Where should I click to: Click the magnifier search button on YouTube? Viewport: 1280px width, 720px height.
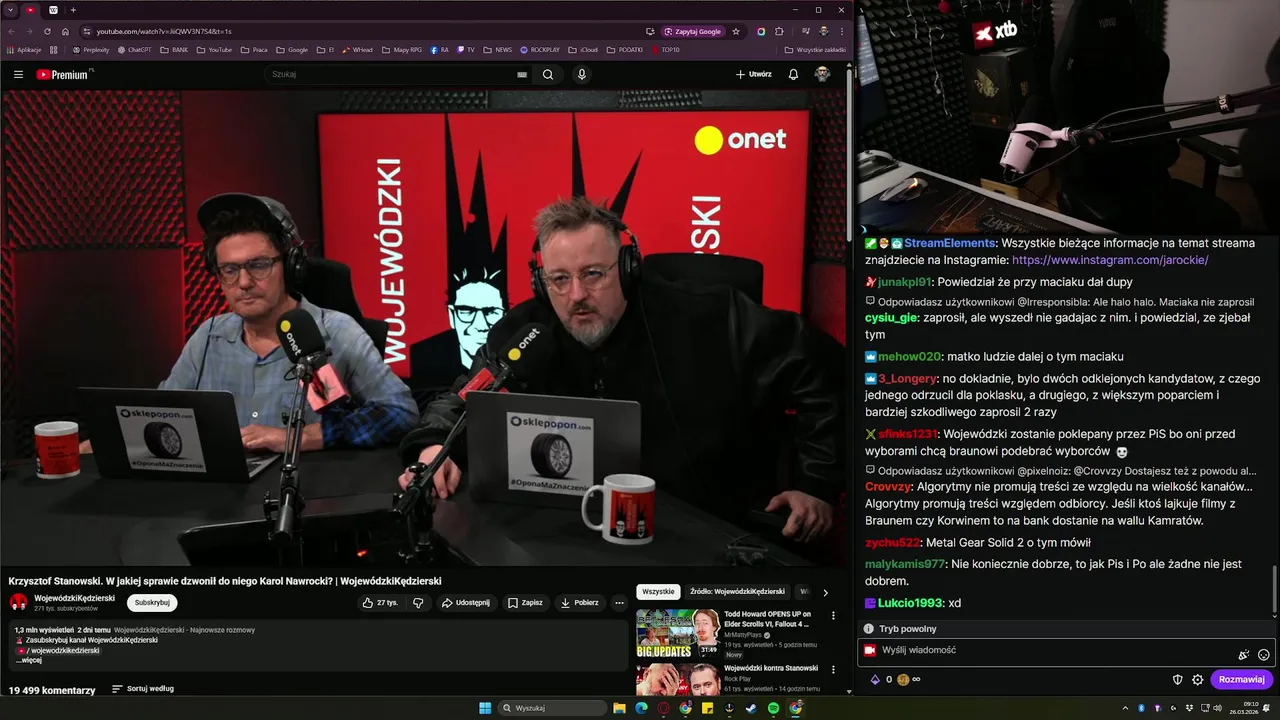coord(548,74)
